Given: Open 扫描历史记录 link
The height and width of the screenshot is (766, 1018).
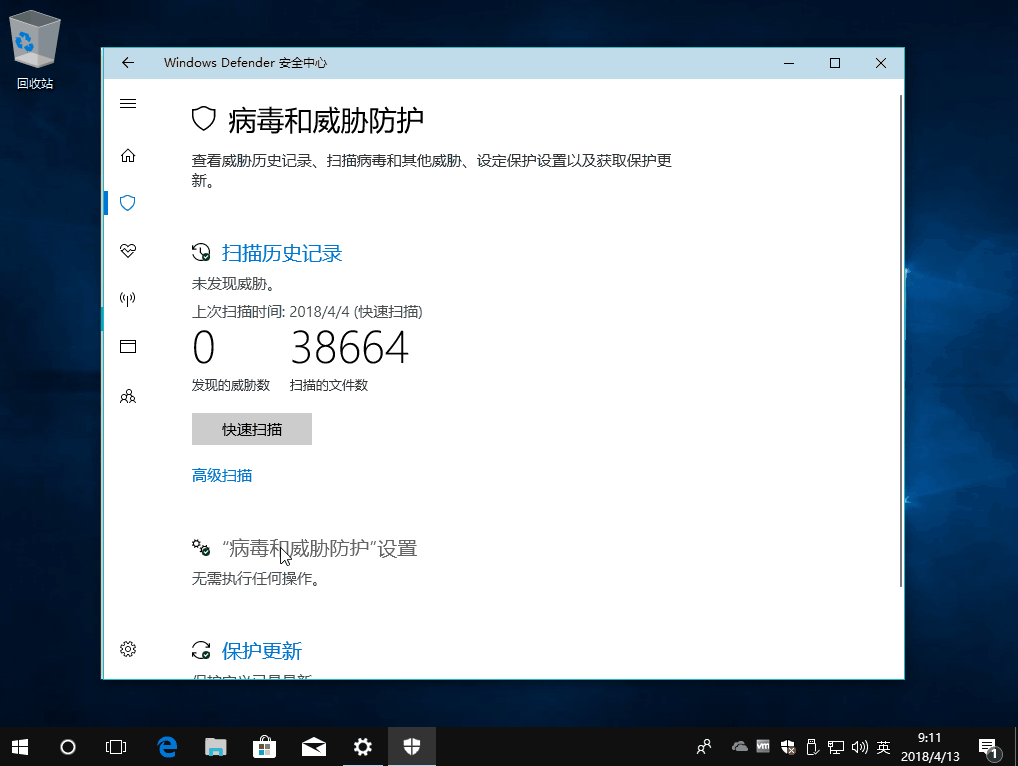Looking at the screenshot, I should (x=281, y=253).
